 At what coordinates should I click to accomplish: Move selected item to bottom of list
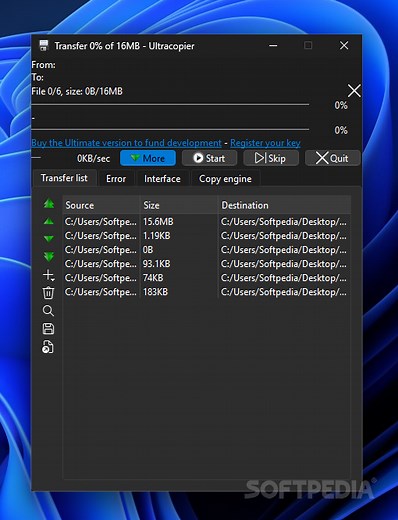coord(49,256)
